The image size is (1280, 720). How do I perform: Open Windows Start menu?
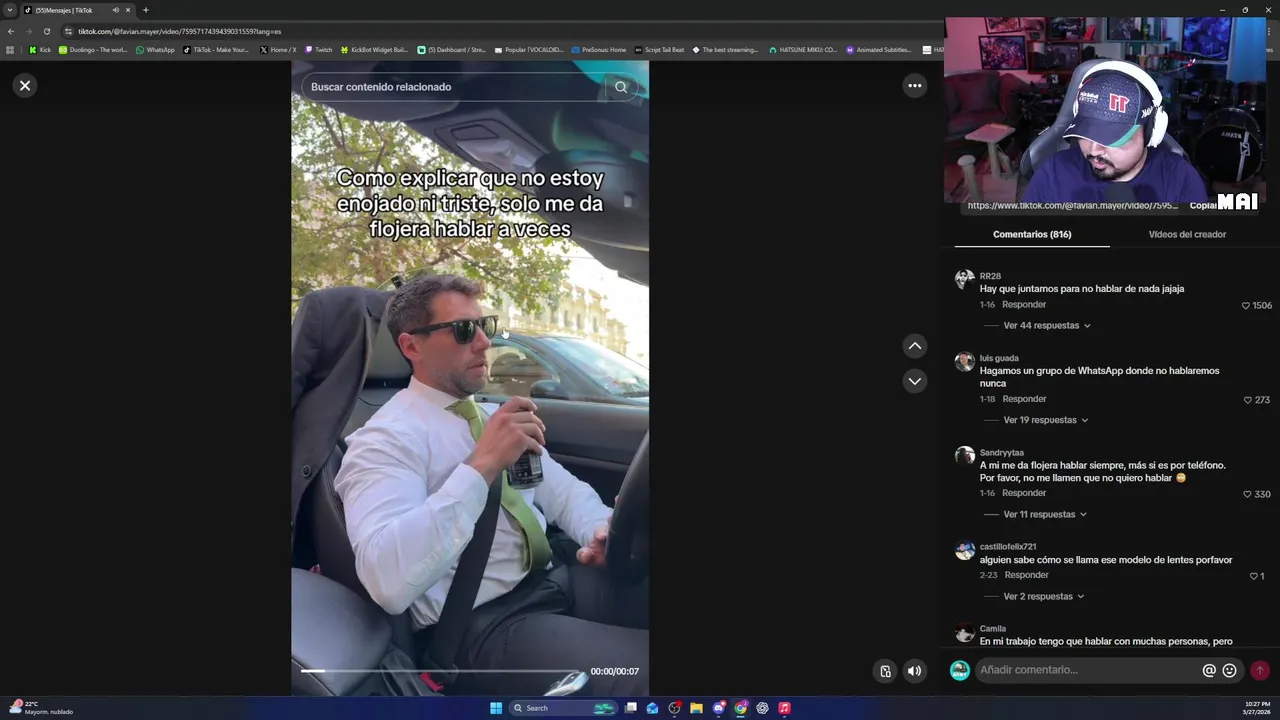coord(496,708)
